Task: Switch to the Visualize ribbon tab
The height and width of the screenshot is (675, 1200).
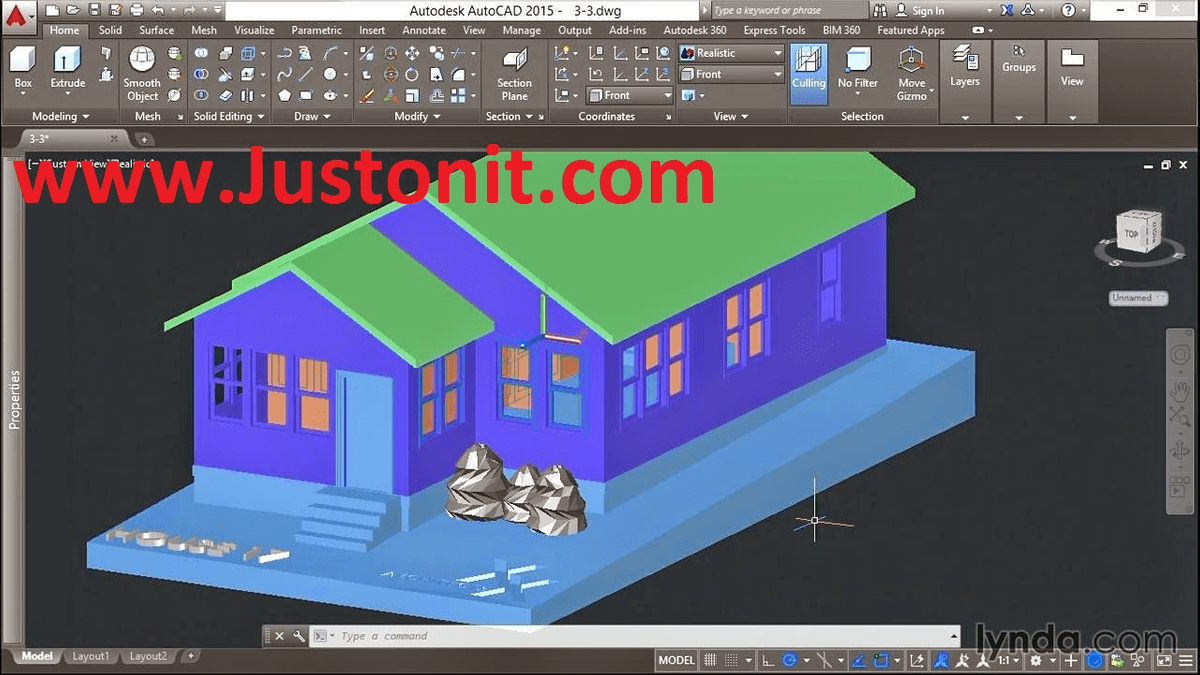Action: click(x=254, y=30)
